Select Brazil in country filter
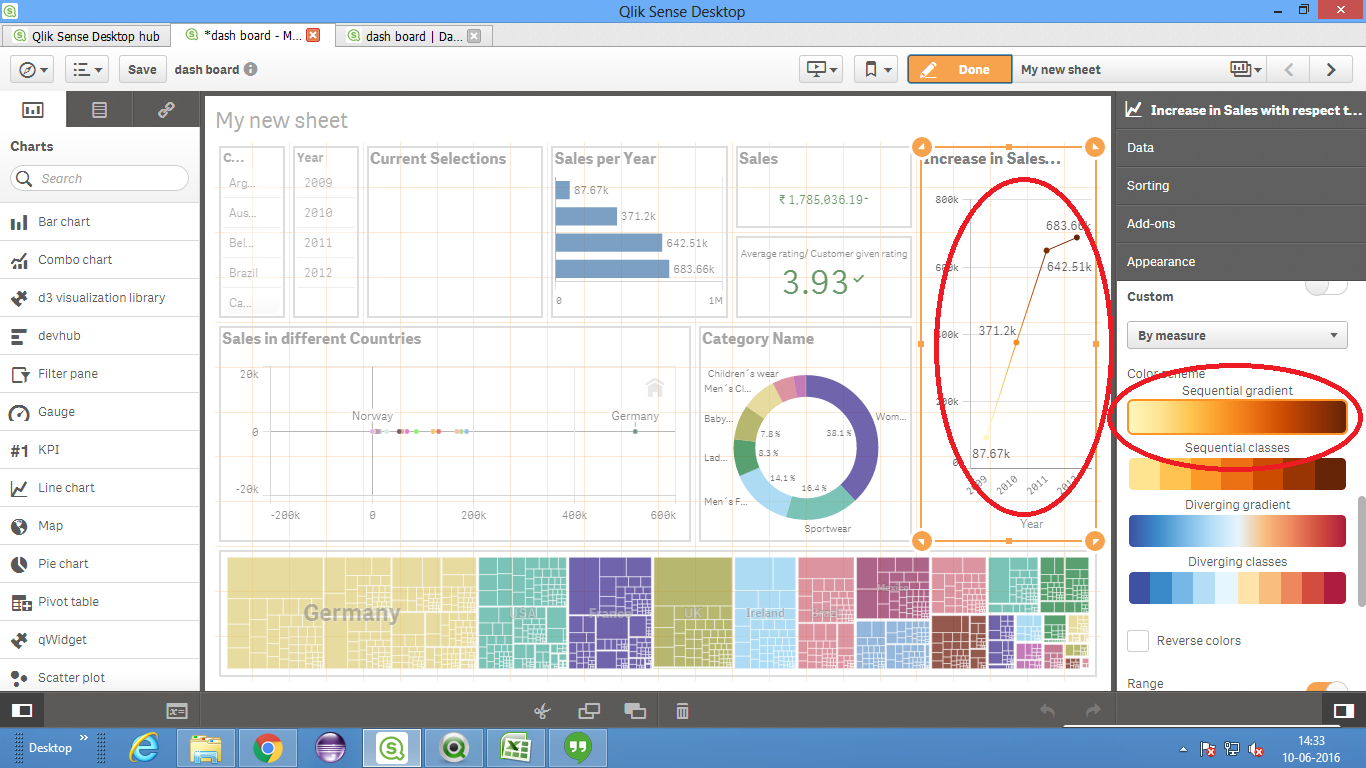1366x768 pixels. pos(243,273)
